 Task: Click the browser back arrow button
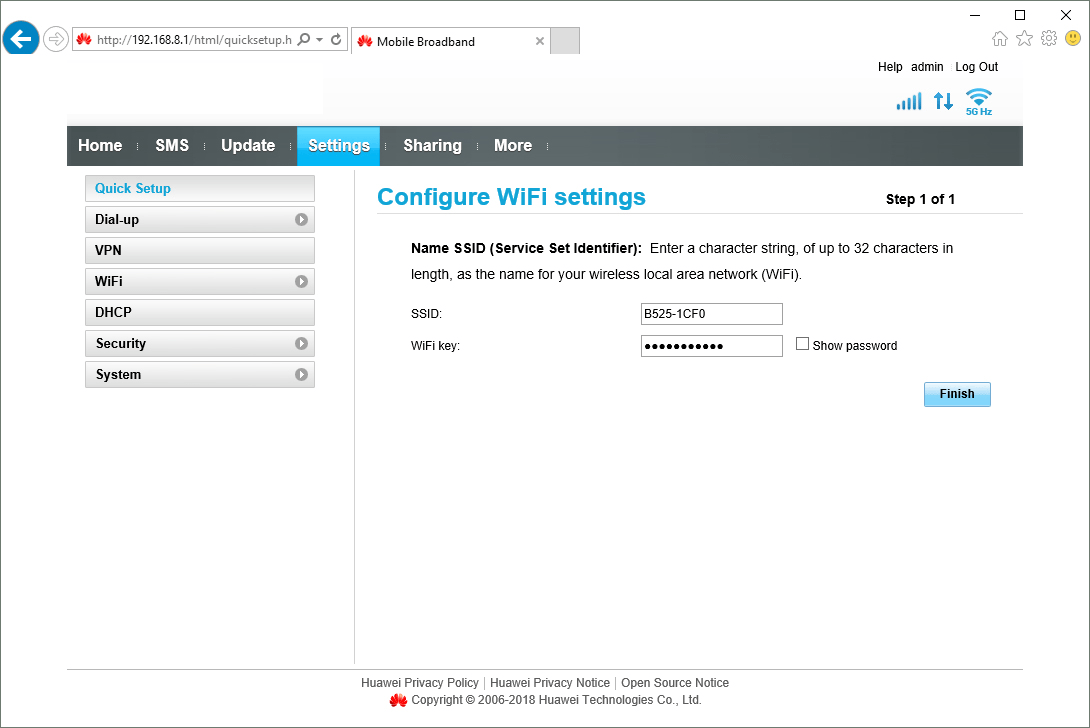tap(21, 39)
